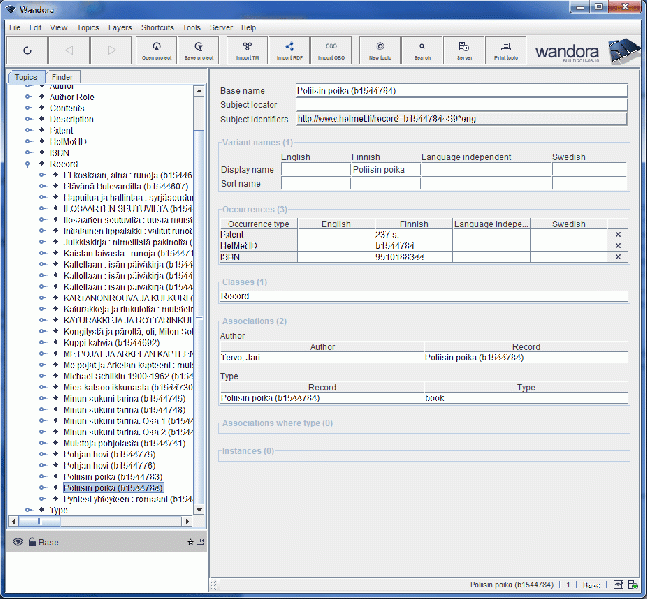
Task: Click the Base name input field
Action: 460,90
